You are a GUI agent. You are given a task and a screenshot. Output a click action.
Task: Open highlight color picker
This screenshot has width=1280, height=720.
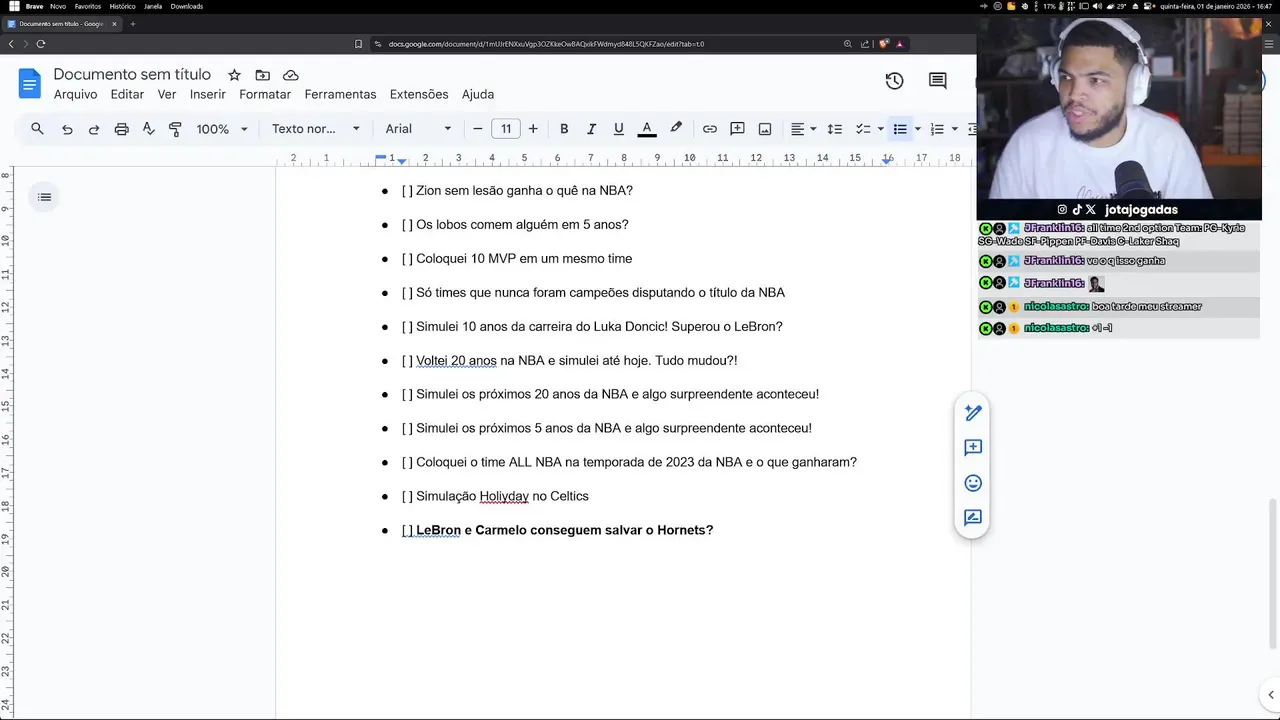click(676, 129)
